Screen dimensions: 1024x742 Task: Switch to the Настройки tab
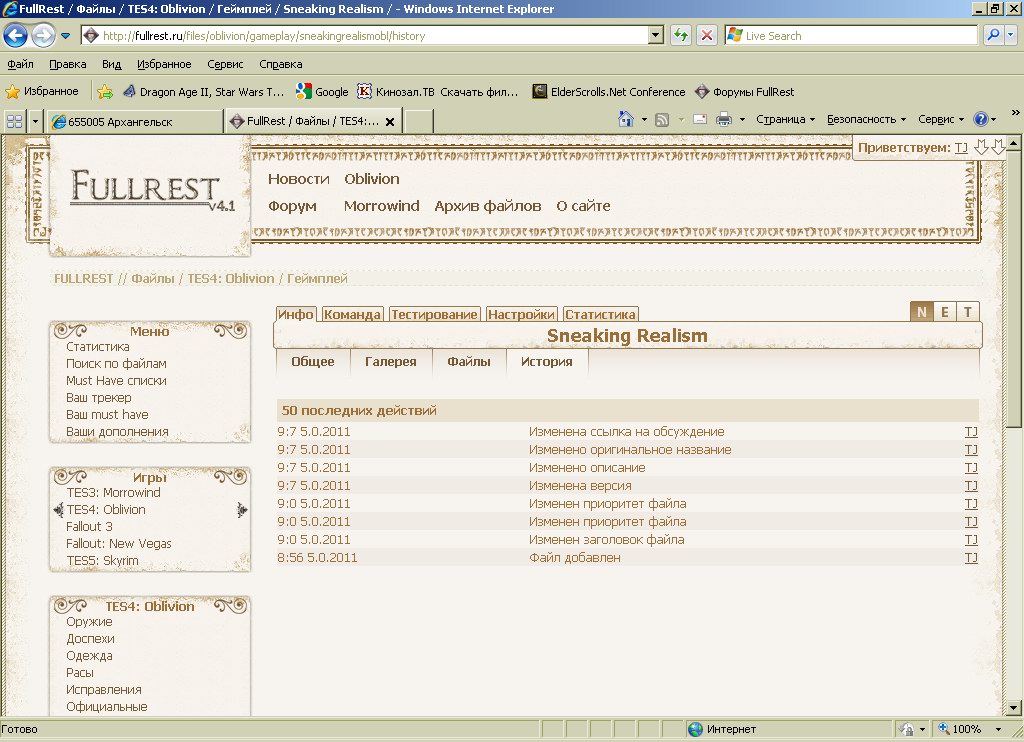click(521, 314)
